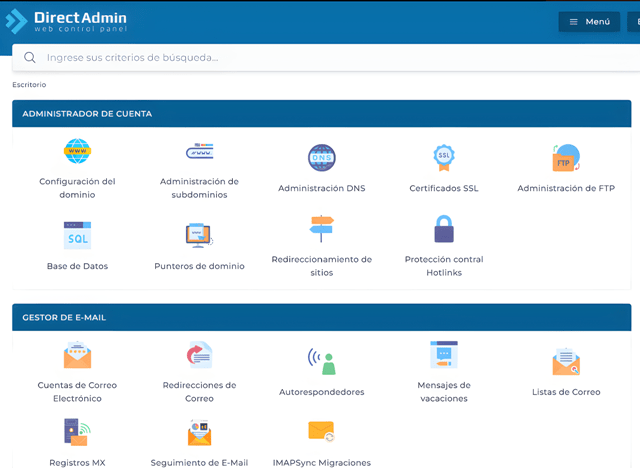Open the Protección contra Hotlinks padlock icon
Viewport: 640px width, 468px height.
(444, 229)
